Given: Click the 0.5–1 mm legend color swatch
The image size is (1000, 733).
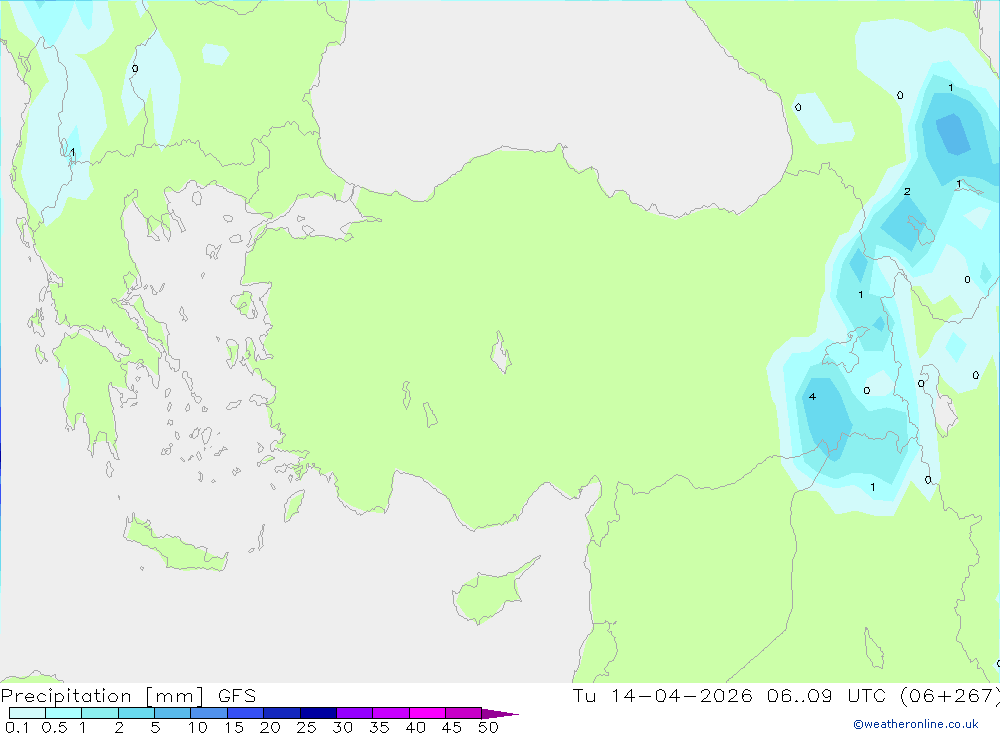Looking at the screenshot, I should 64,713.
